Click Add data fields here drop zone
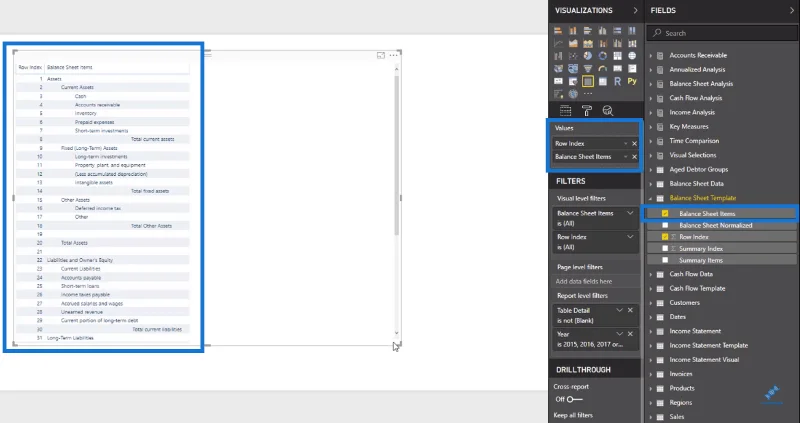Viewport: 800px width, 423px height. pos(595,281)
